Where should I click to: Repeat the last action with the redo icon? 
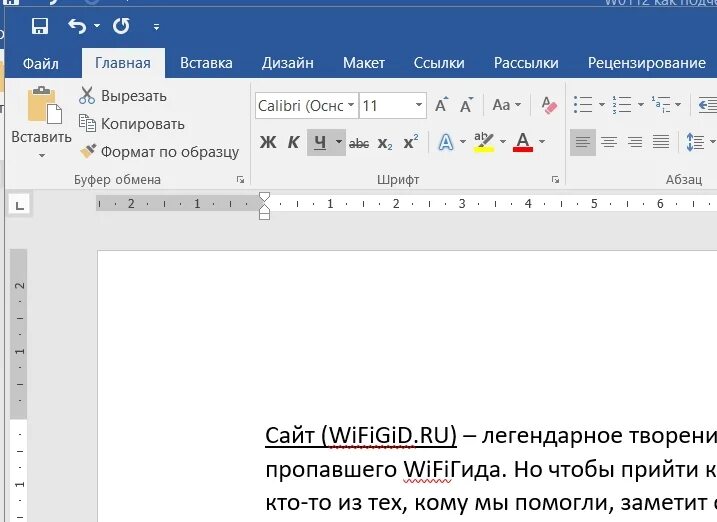click(121, 26)
